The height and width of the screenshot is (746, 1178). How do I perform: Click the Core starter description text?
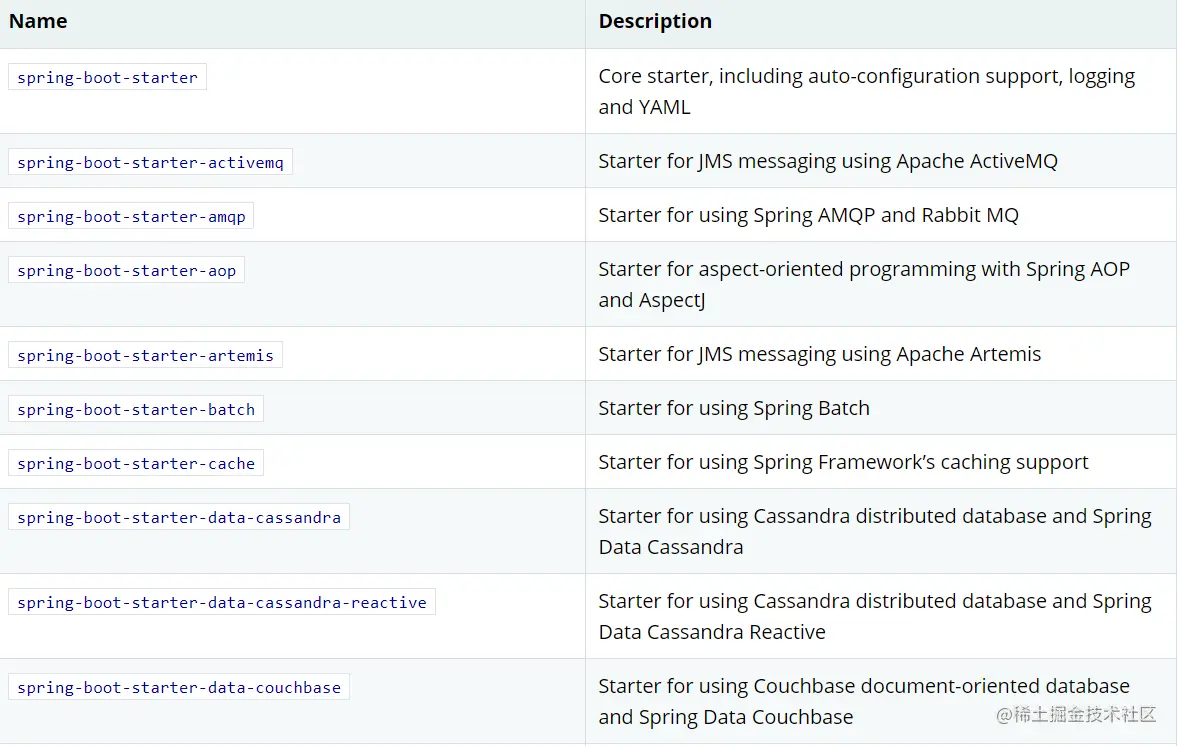[866, 91]
